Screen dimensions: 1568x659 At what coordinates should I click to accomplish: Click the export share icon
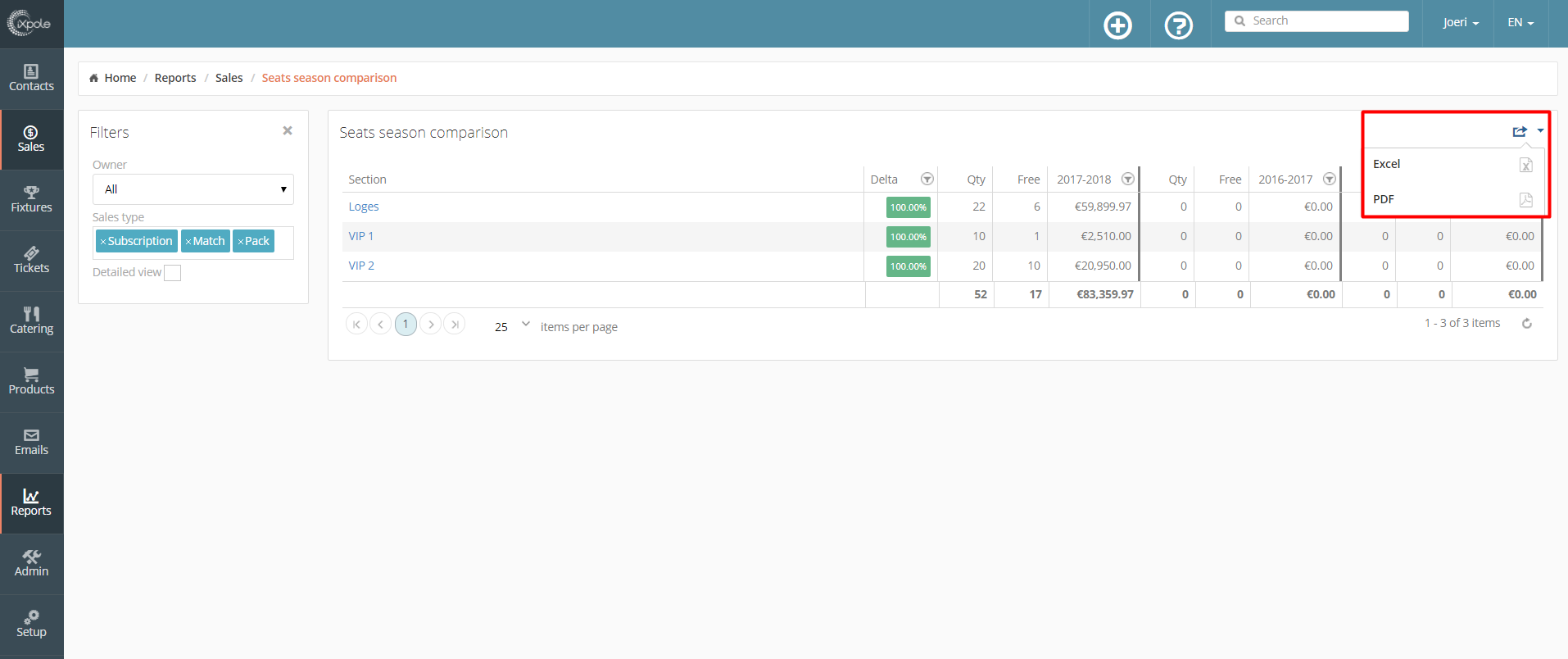(x=1520, y=131)
